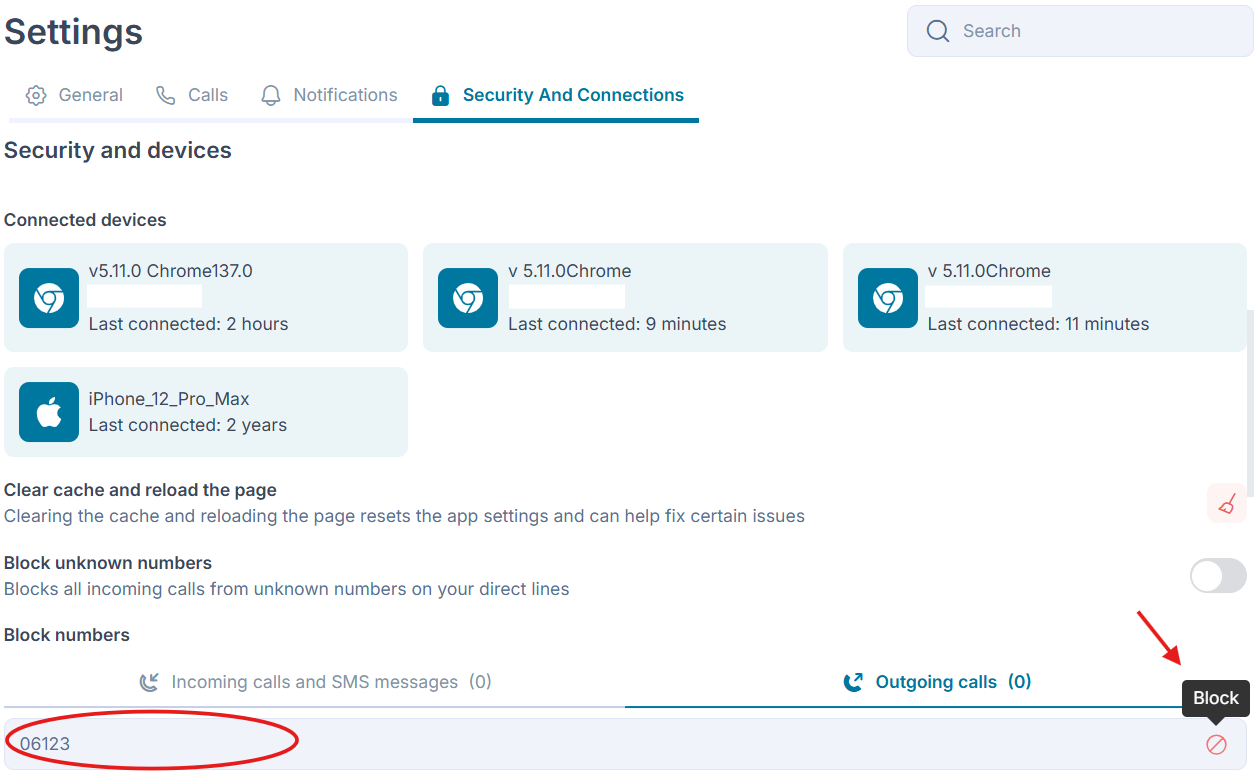Screen dimensions: 1256x773
Task: Click the clear cache broom icon
Action: (1227, 503)
